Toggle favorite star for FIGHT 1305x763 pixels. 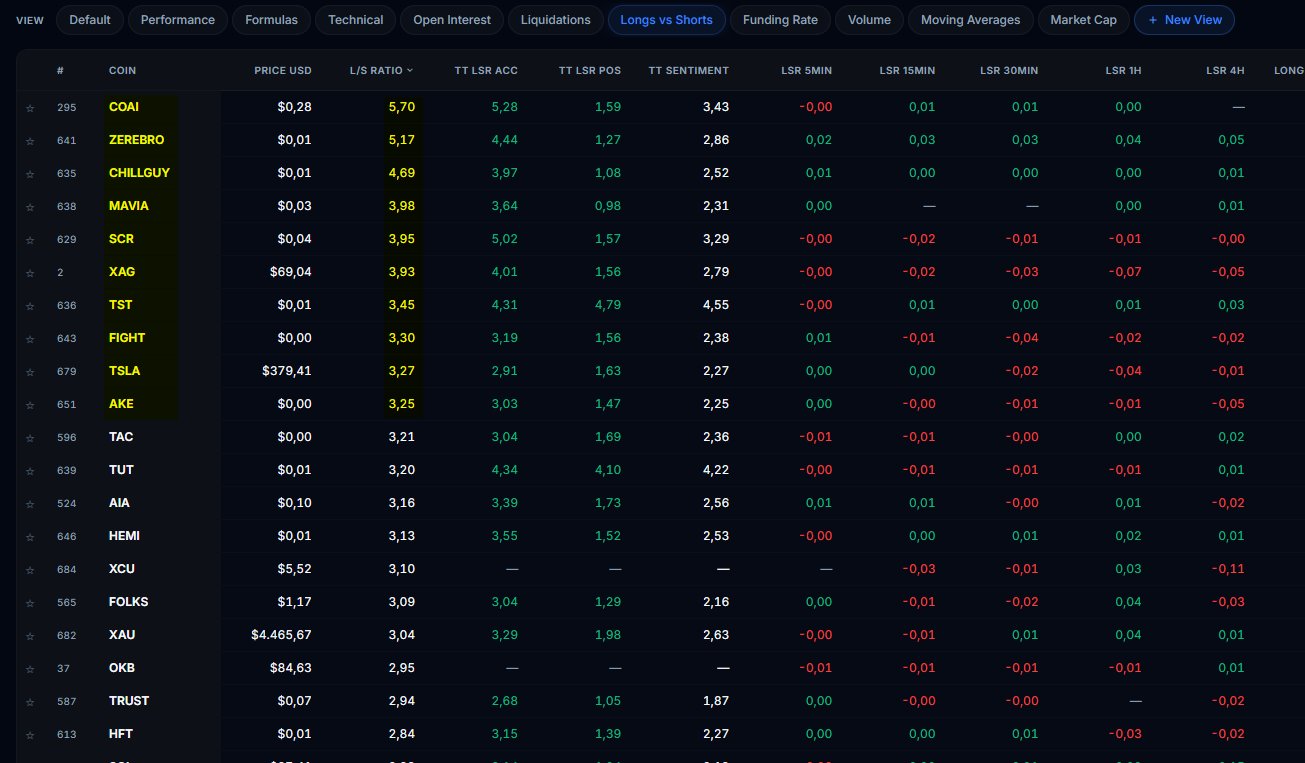pyautogui.click(x=30, y=338)
